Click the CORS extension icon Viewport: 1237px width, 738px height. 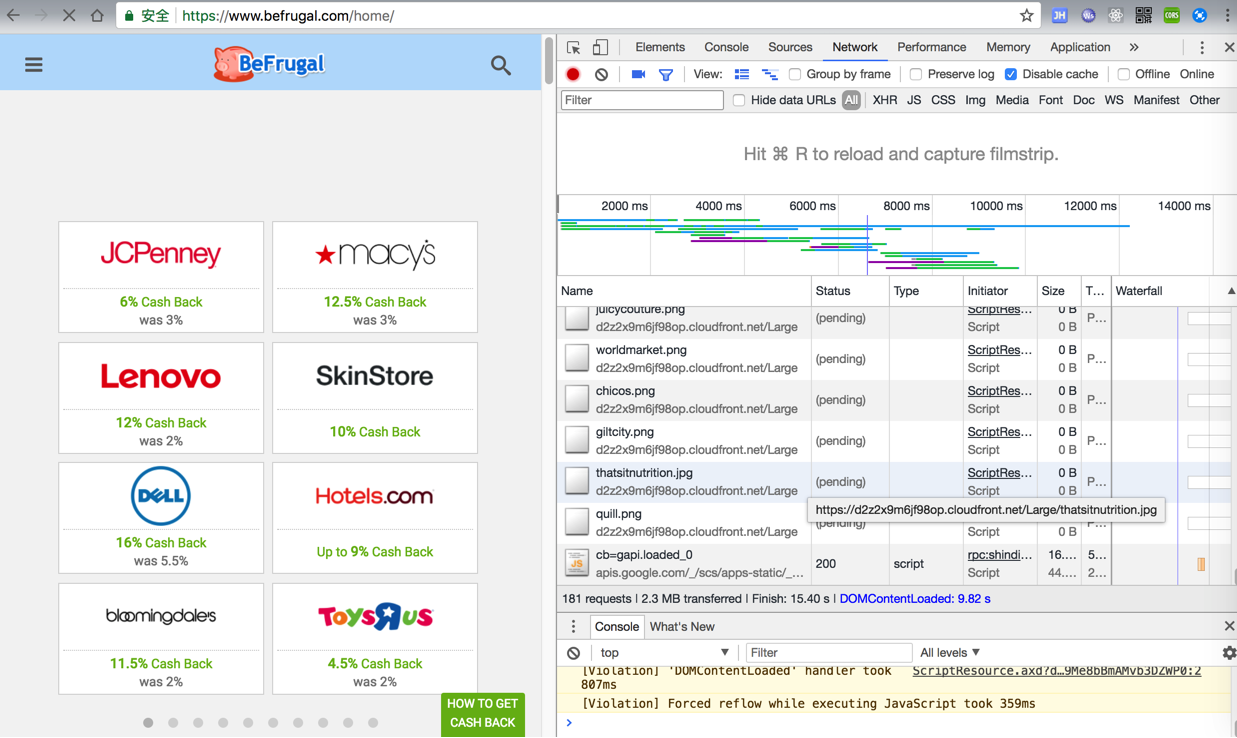[x=1171, y=16]
